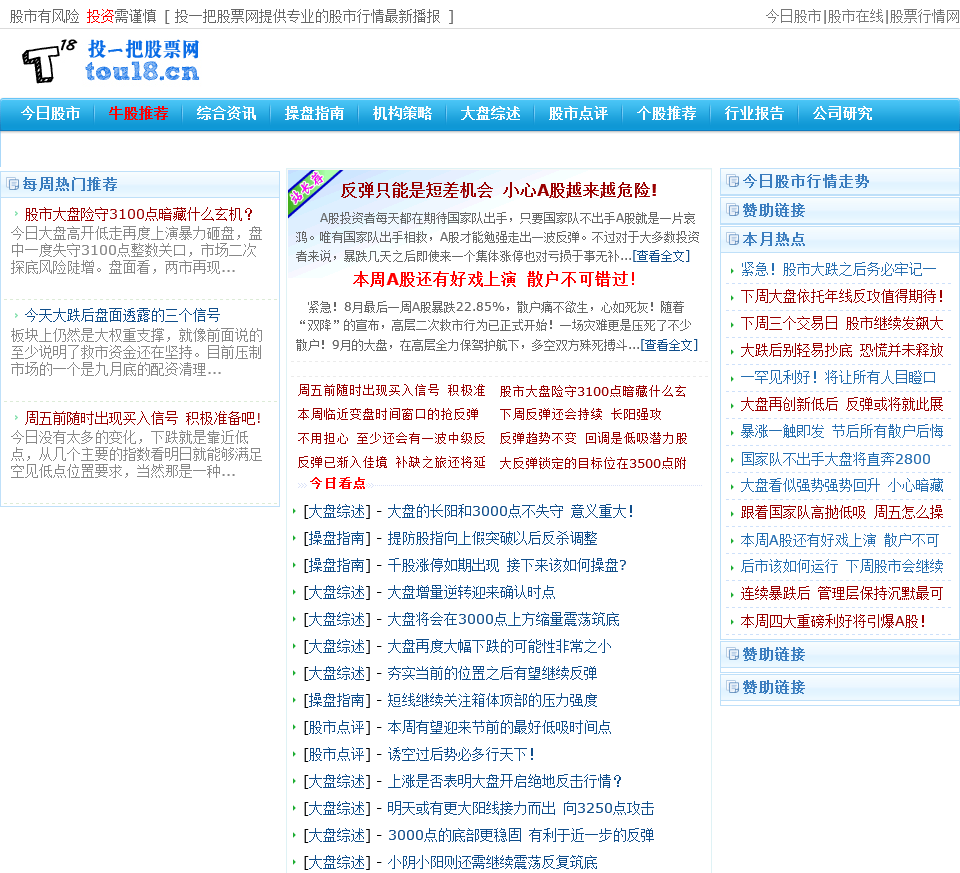Click the 今日看点 section heading
The height and width of the screenshot is (873, 960).
[x=337, y=483]
